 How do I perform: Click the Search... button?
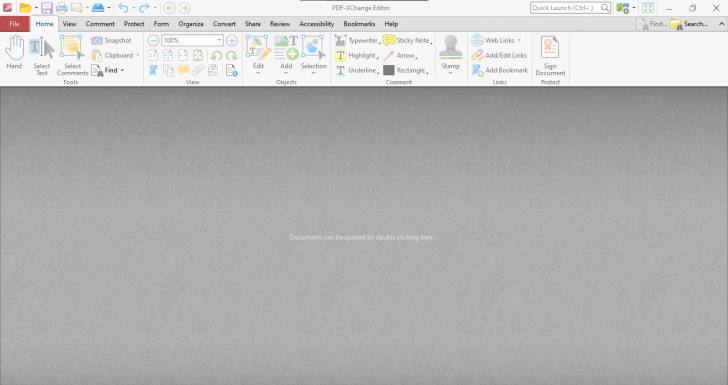click(689, 24)
